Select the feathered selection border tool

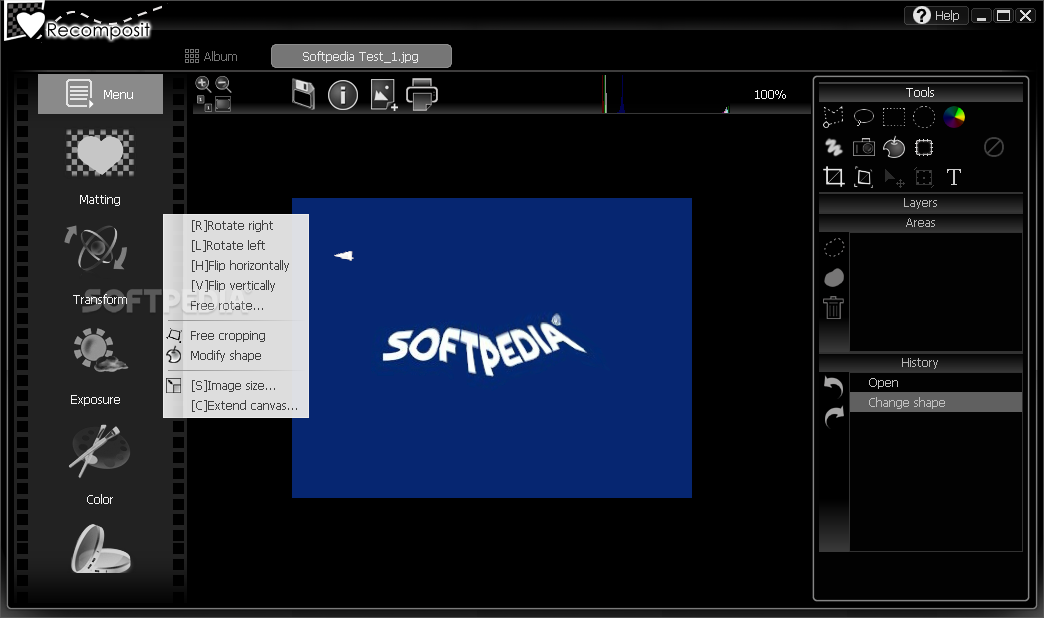click(923, 147)
